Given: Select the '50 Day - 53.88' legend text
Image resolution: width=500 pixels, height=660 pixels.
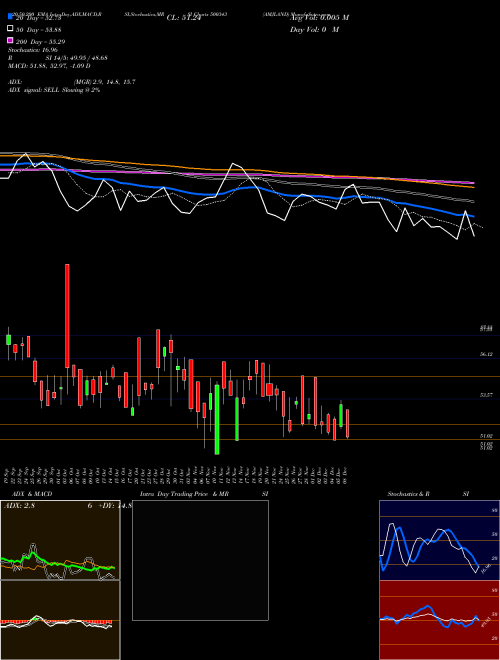Looking at the screenshot, I should tap(39, 29).
